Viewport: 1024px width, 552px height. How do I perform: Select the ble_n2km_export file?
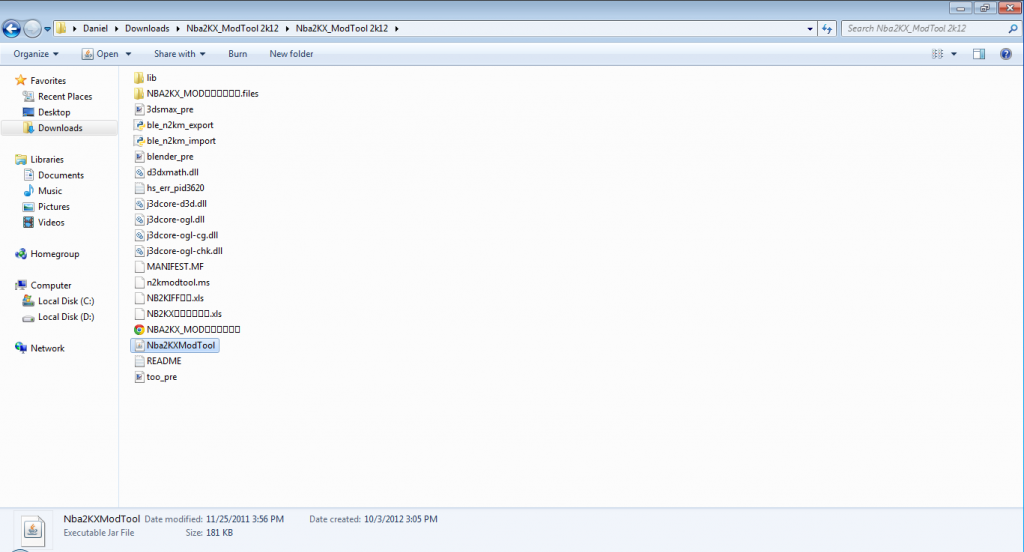(179, 125)
